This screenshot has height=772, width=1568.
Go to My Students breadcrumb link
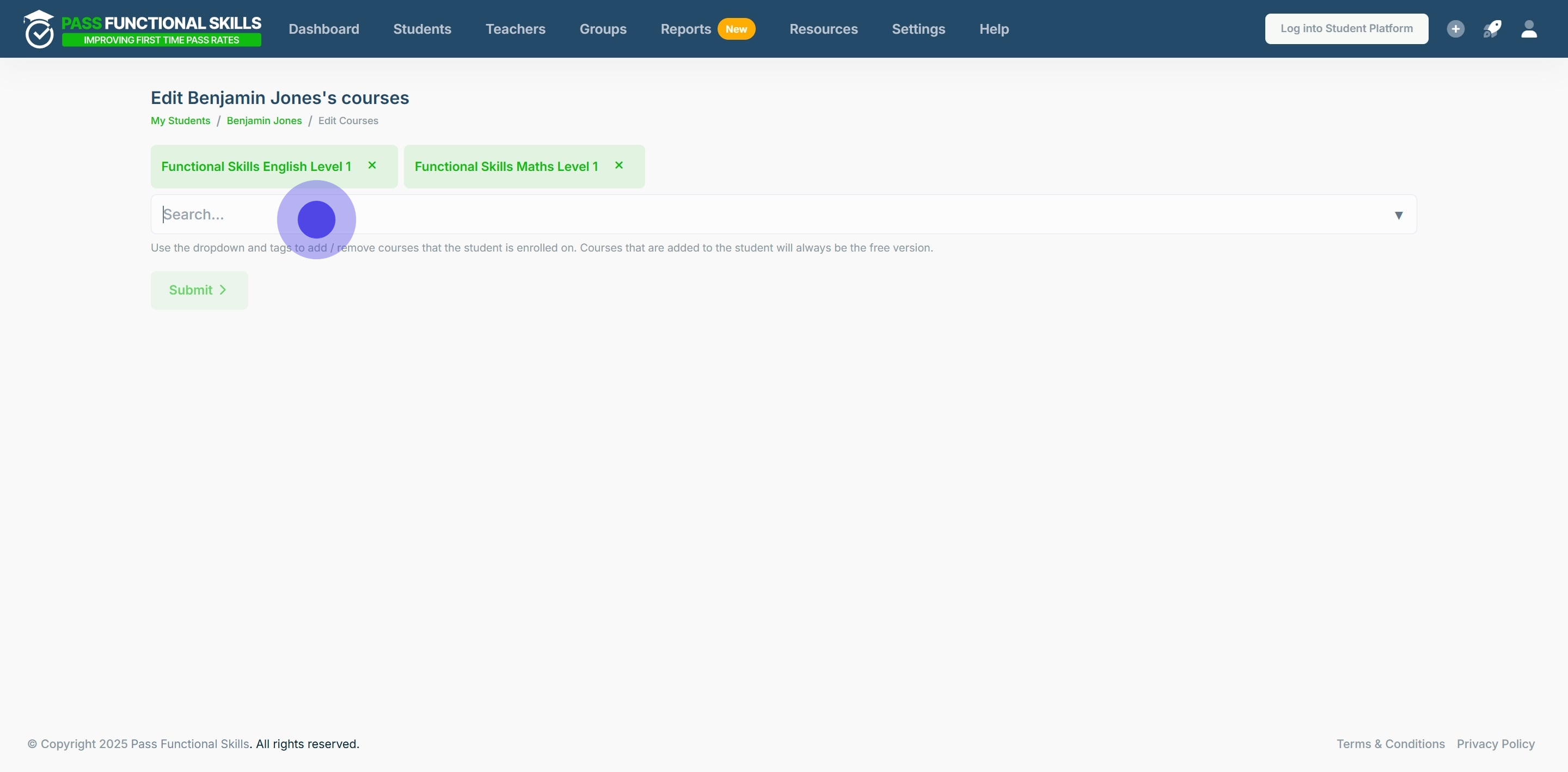181,120
